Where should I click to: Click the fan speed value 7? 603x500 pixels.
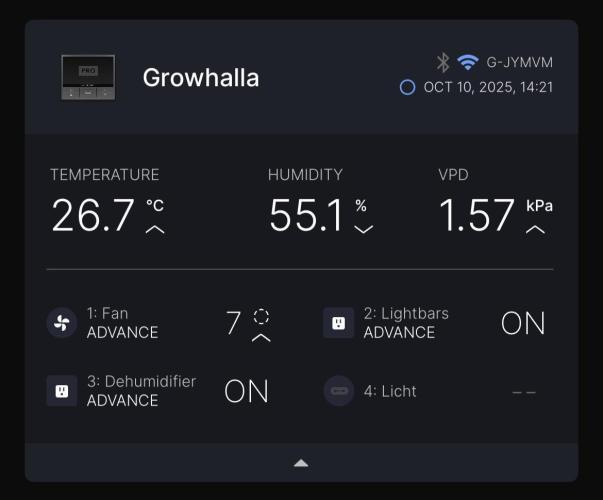[234, 323]
